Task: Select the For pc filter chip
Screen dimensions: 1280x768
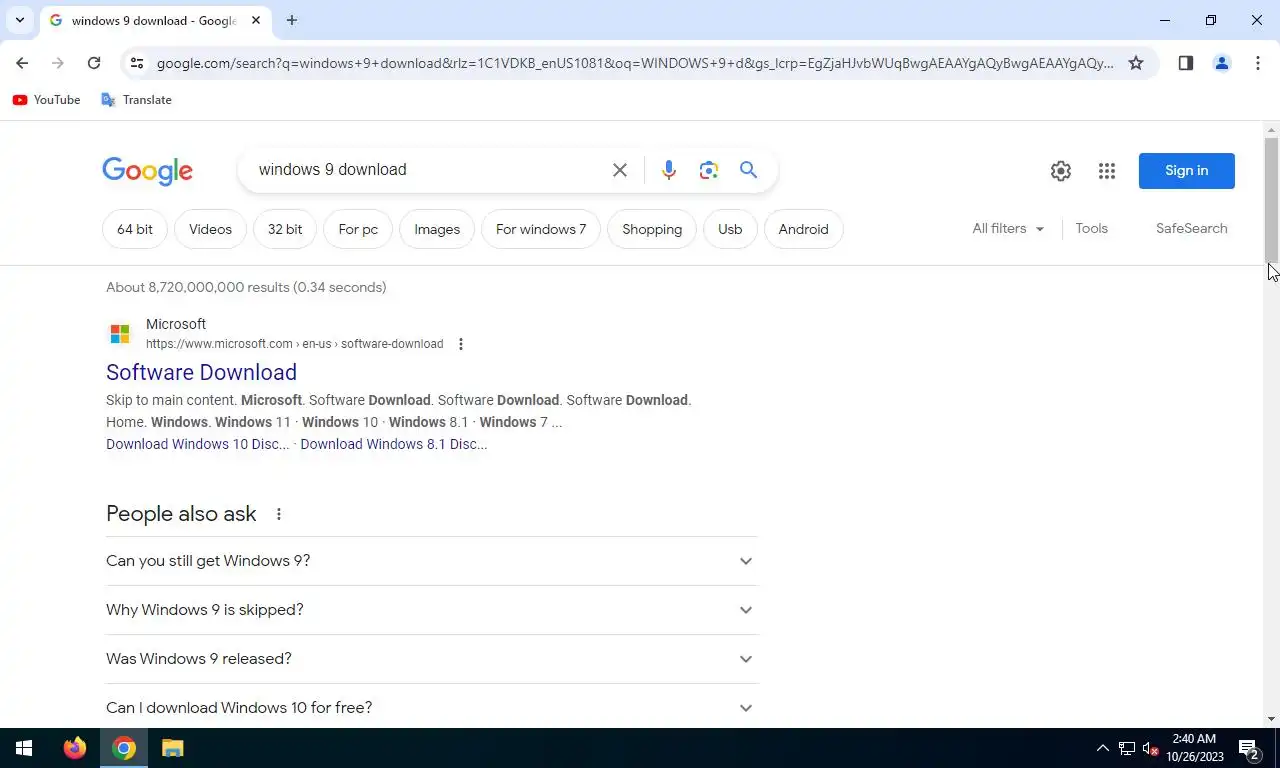Action: click(x=358, y=229)
